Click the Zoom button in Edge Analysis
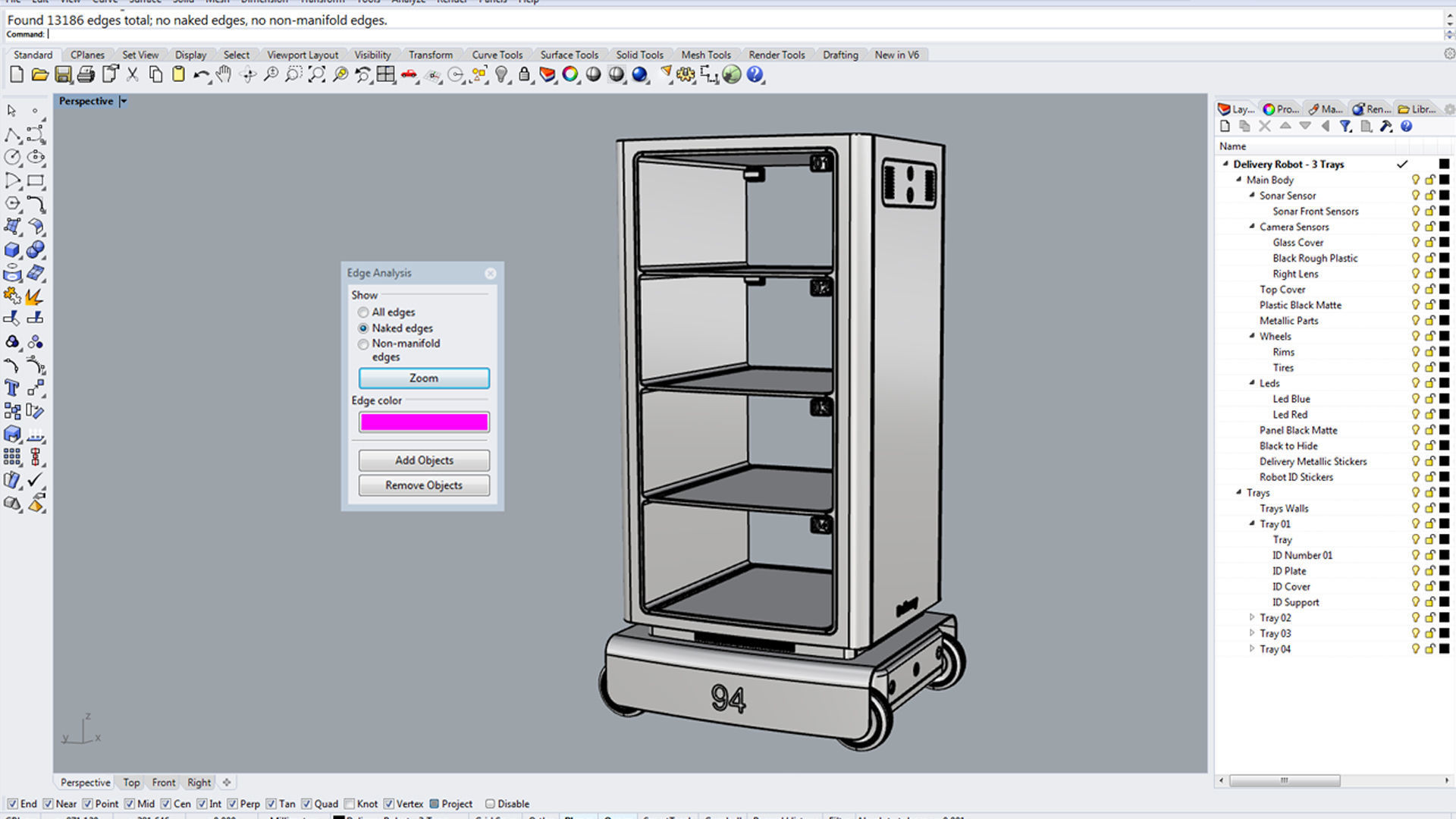The image size is (1456, 819). (x=423, y=378)
